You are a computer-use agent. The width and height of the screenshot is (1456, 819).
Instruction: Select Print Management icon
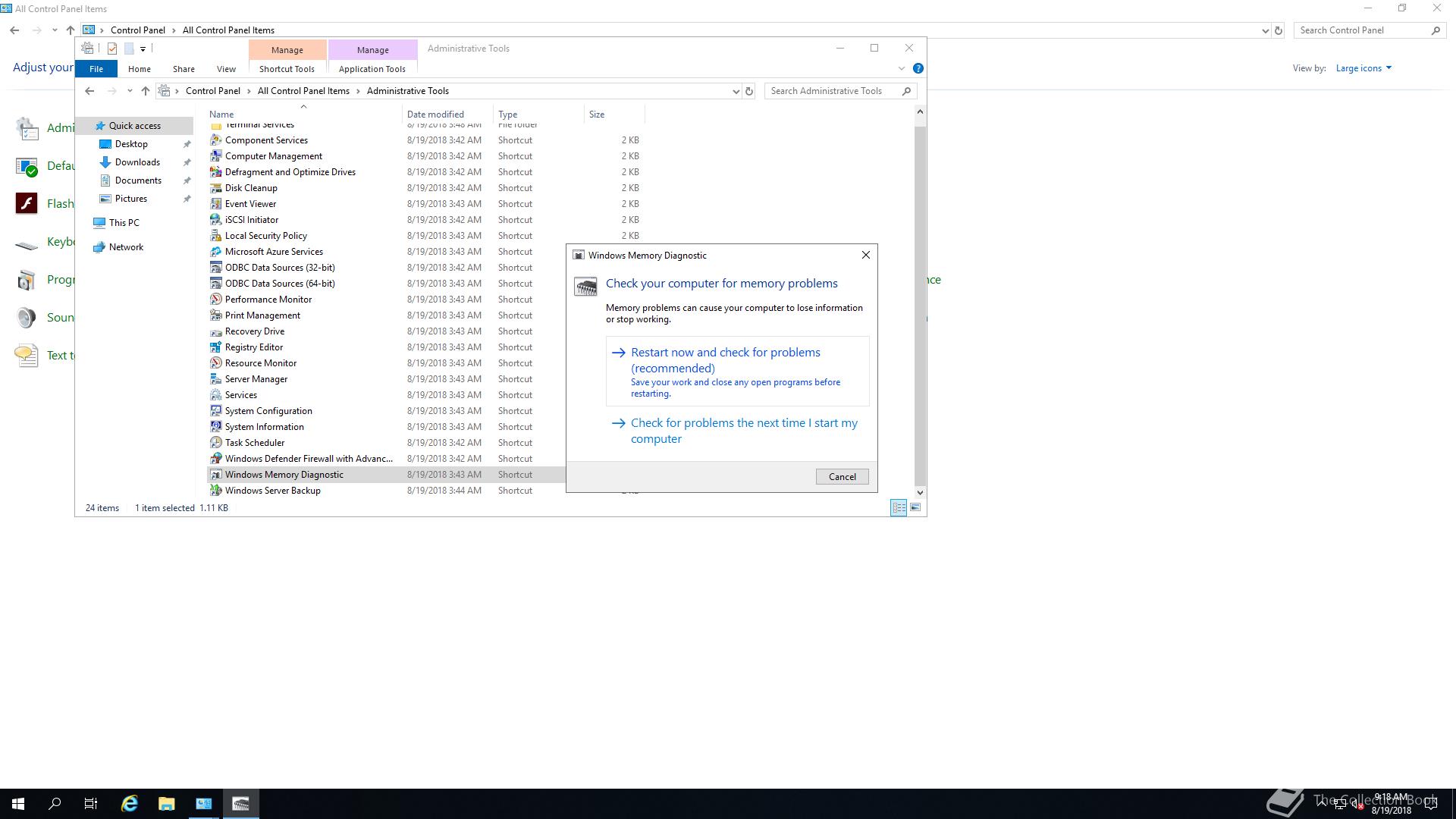click(x=216, y=315)
